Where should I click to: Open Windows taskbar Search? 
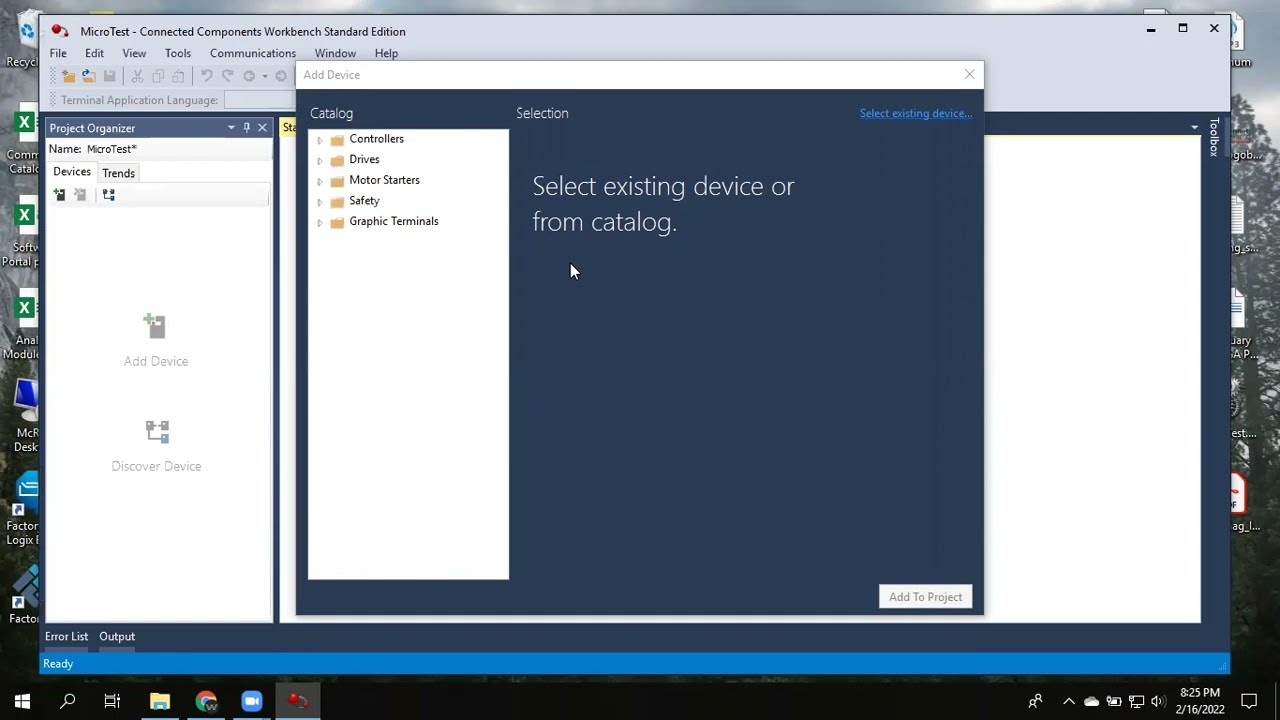point(68,701)
